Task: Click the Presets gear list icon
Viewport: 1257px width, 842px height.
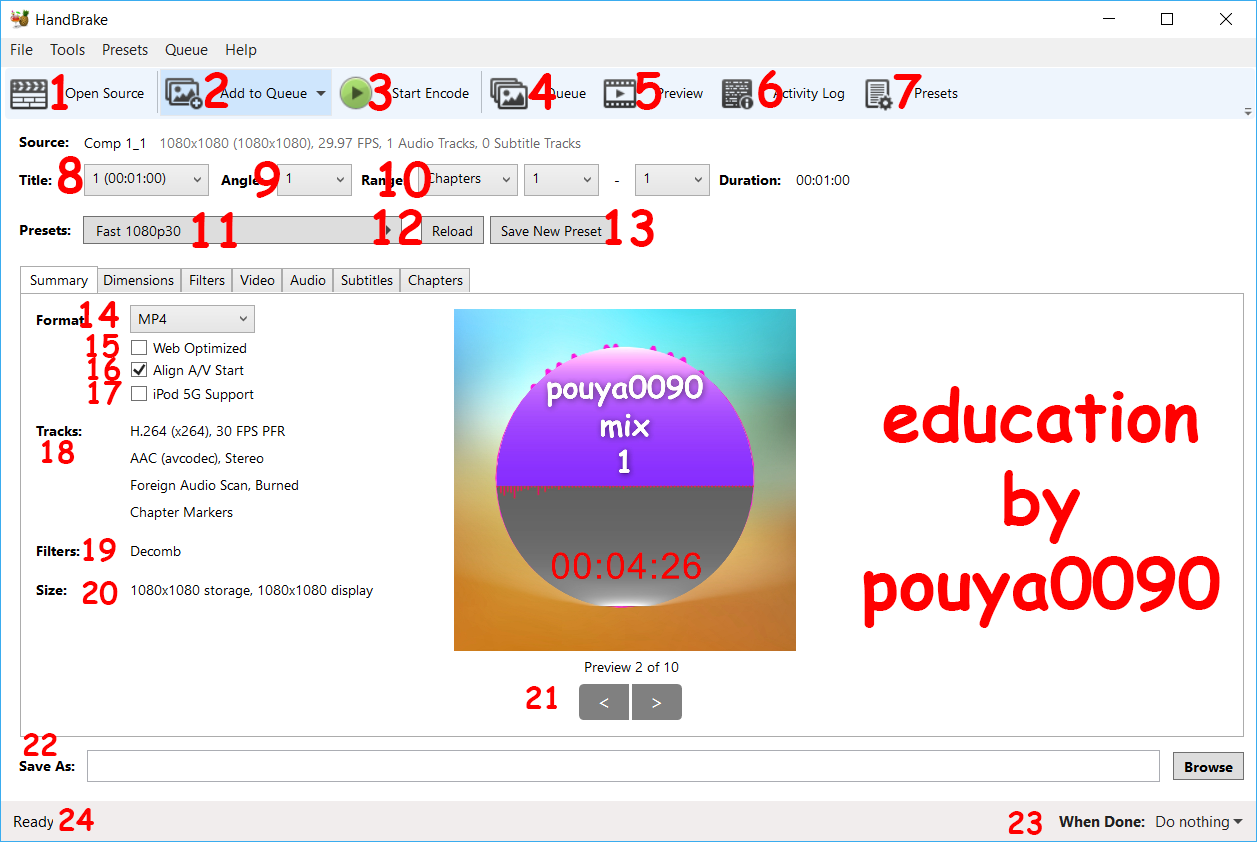Action: click(879, 94)
